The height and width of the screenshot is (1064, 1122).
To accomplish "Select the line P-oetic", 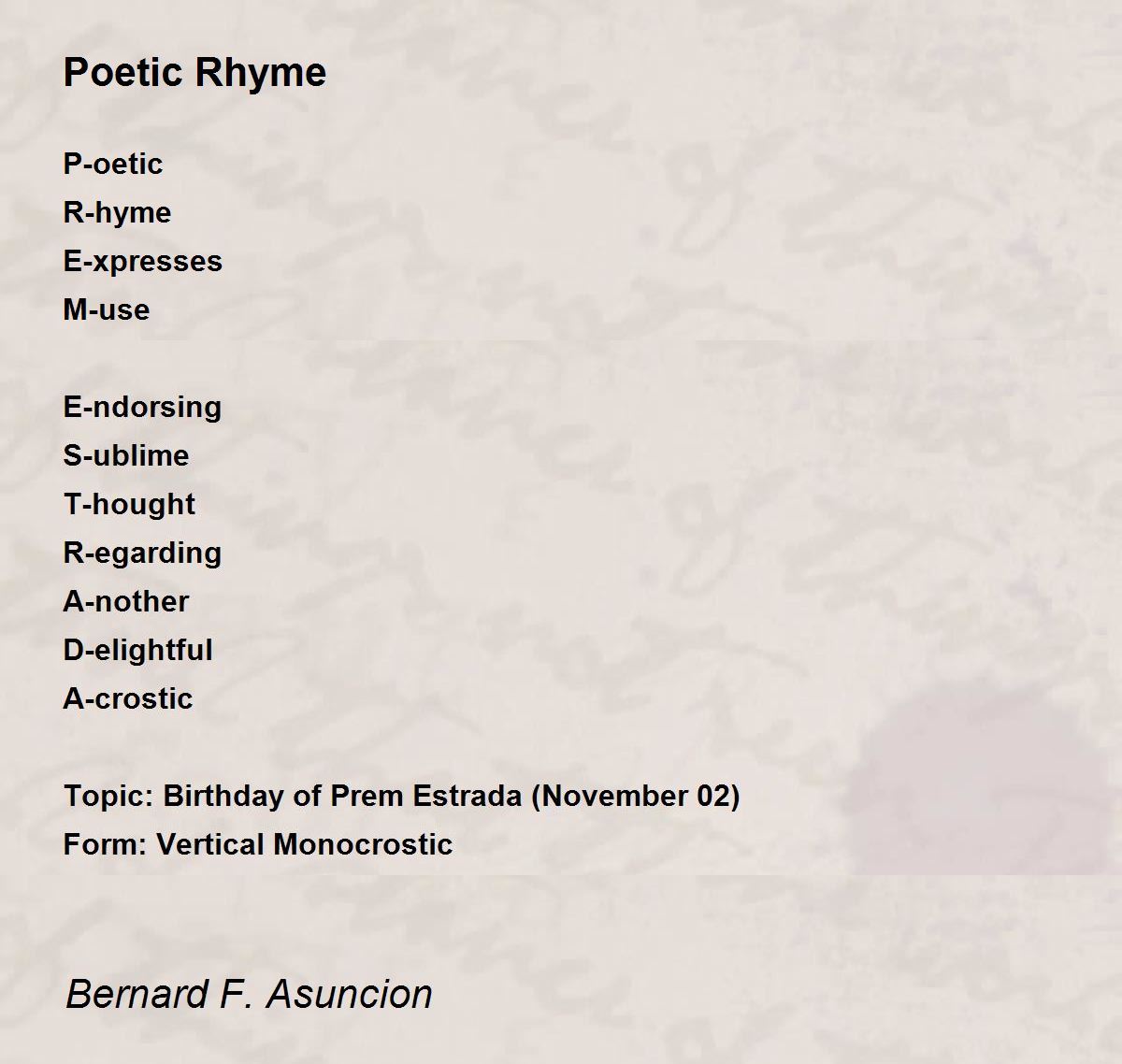I will pyautogui.click(x=113, y=164).
